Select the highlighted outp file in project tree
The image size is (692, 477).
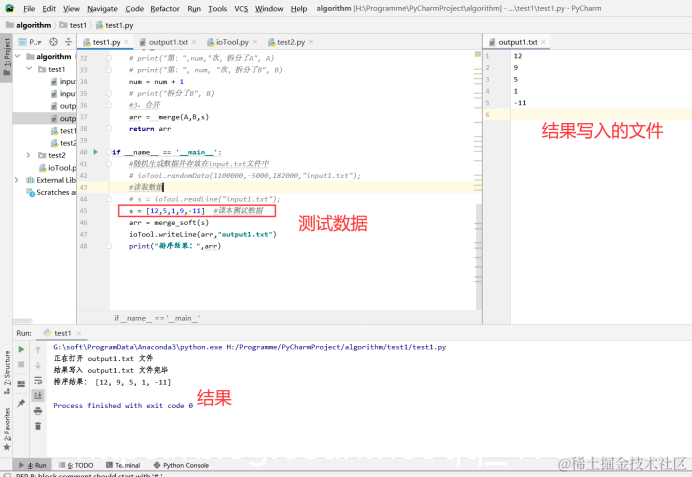tap(44, 118)
